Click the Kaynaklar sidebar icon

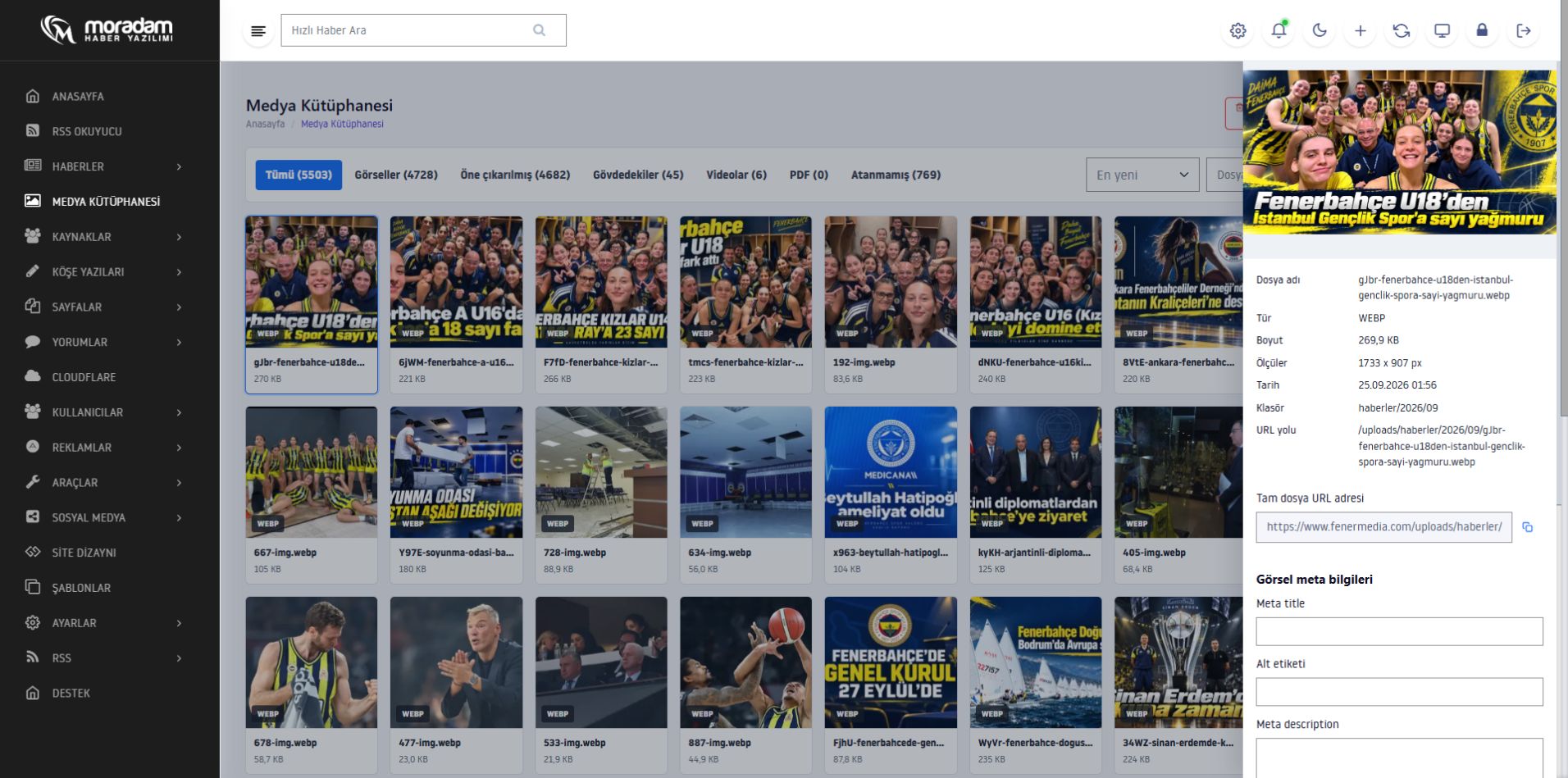coord(33,236)
